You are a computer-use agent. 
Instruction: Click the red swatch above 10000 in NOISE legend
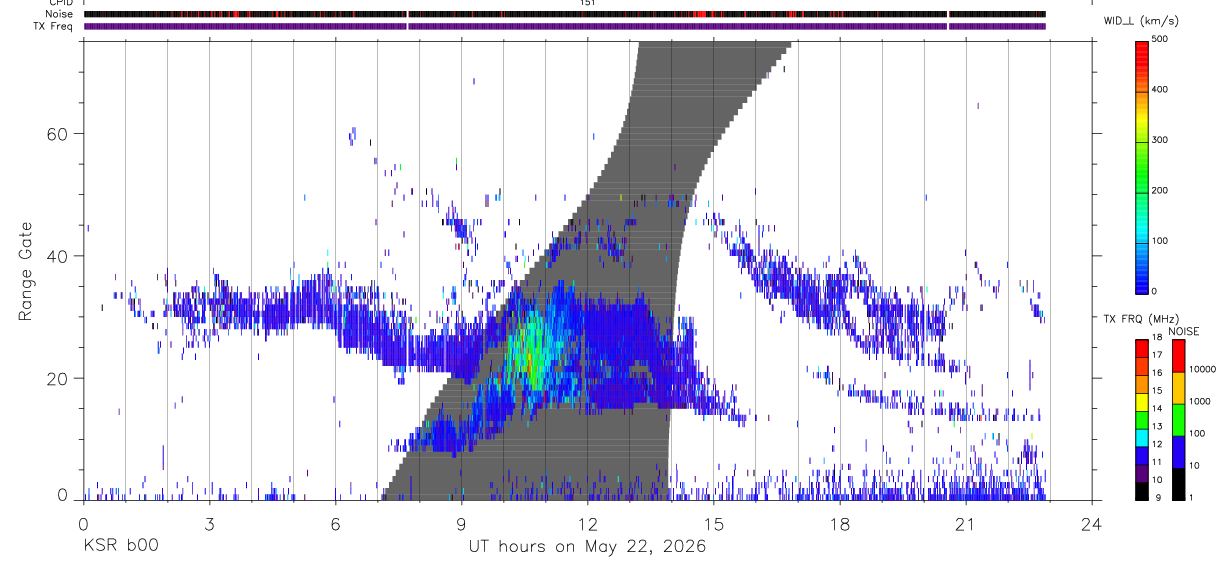tap(1178, 355)
